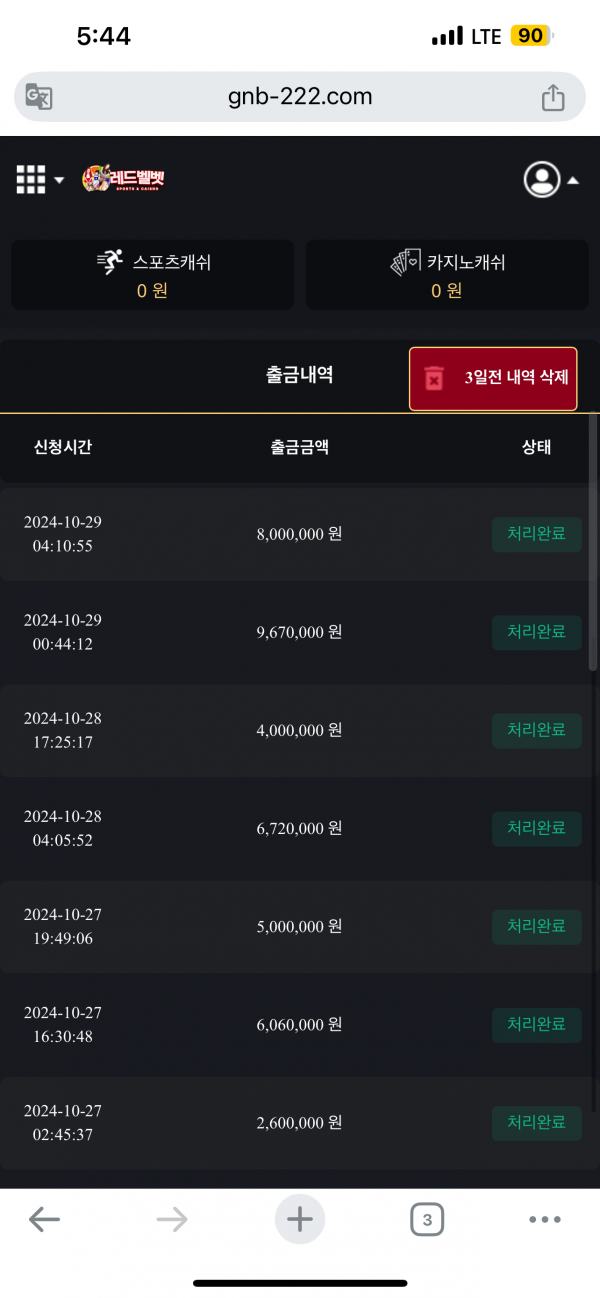Screen dimensions: 600x1298
Task: Open a new tab with plus button
Action: pyautogui.click(x=300, y=1219)
